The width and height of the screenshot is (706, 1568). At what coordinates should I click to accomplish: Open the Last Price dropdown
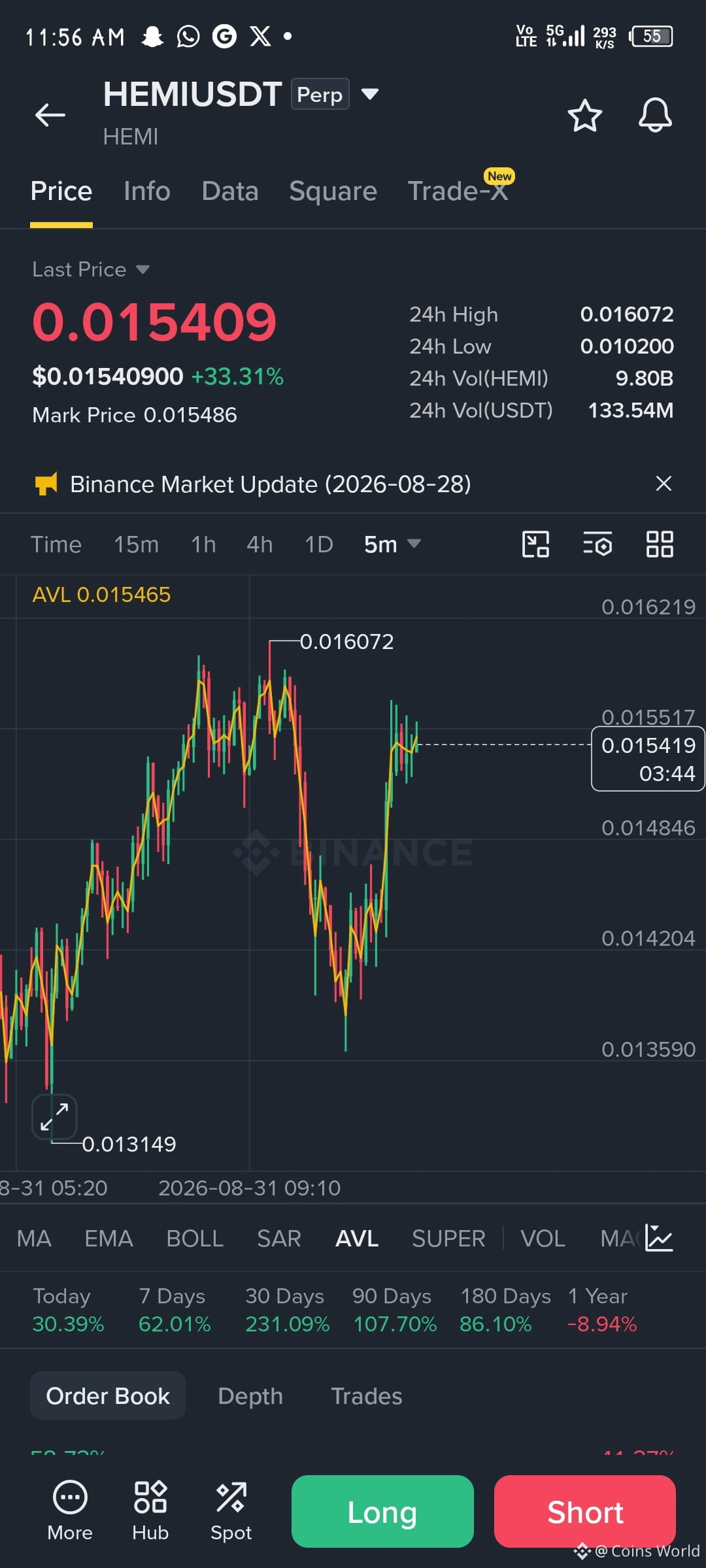point(91,269)
